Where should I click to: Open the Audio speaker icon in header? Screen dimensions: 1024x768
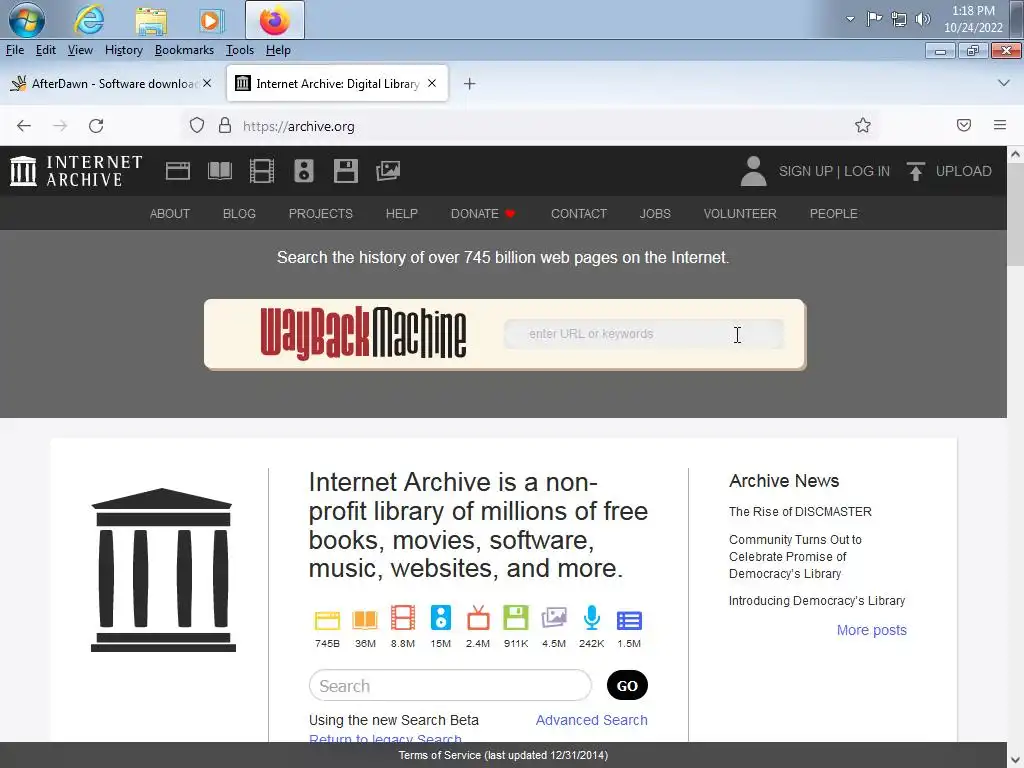[304, 171]
